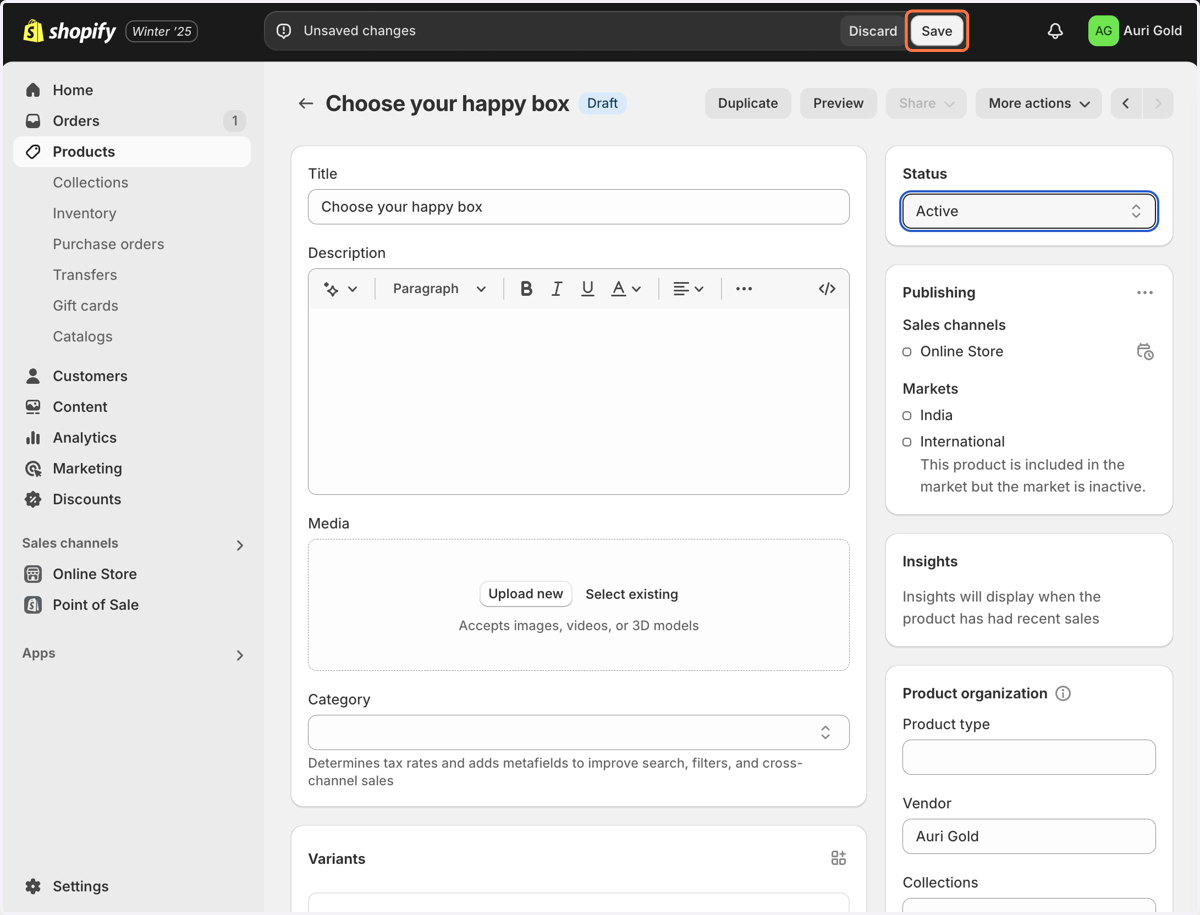Viewport: 1200px width, 915px height.
Task: Click the Draft status badge
Action: pyautogui.click(x=603, y=103)
